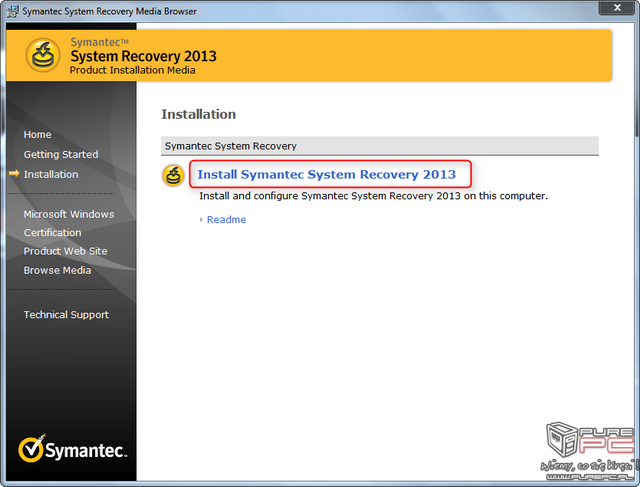The image size is (640, 487).
Task: Click Install Symantec System Recovery 2013 link
Action: click(x=327, y=174)
